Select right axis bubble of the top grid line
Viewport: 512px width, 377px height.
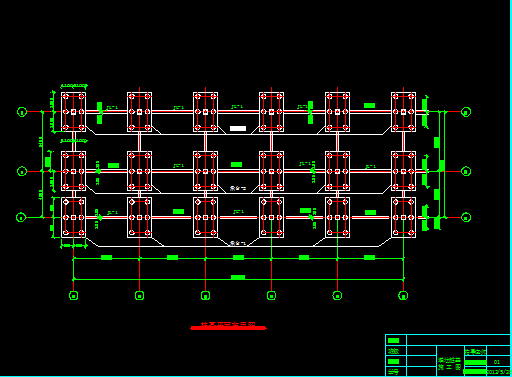tap(466, 112)
